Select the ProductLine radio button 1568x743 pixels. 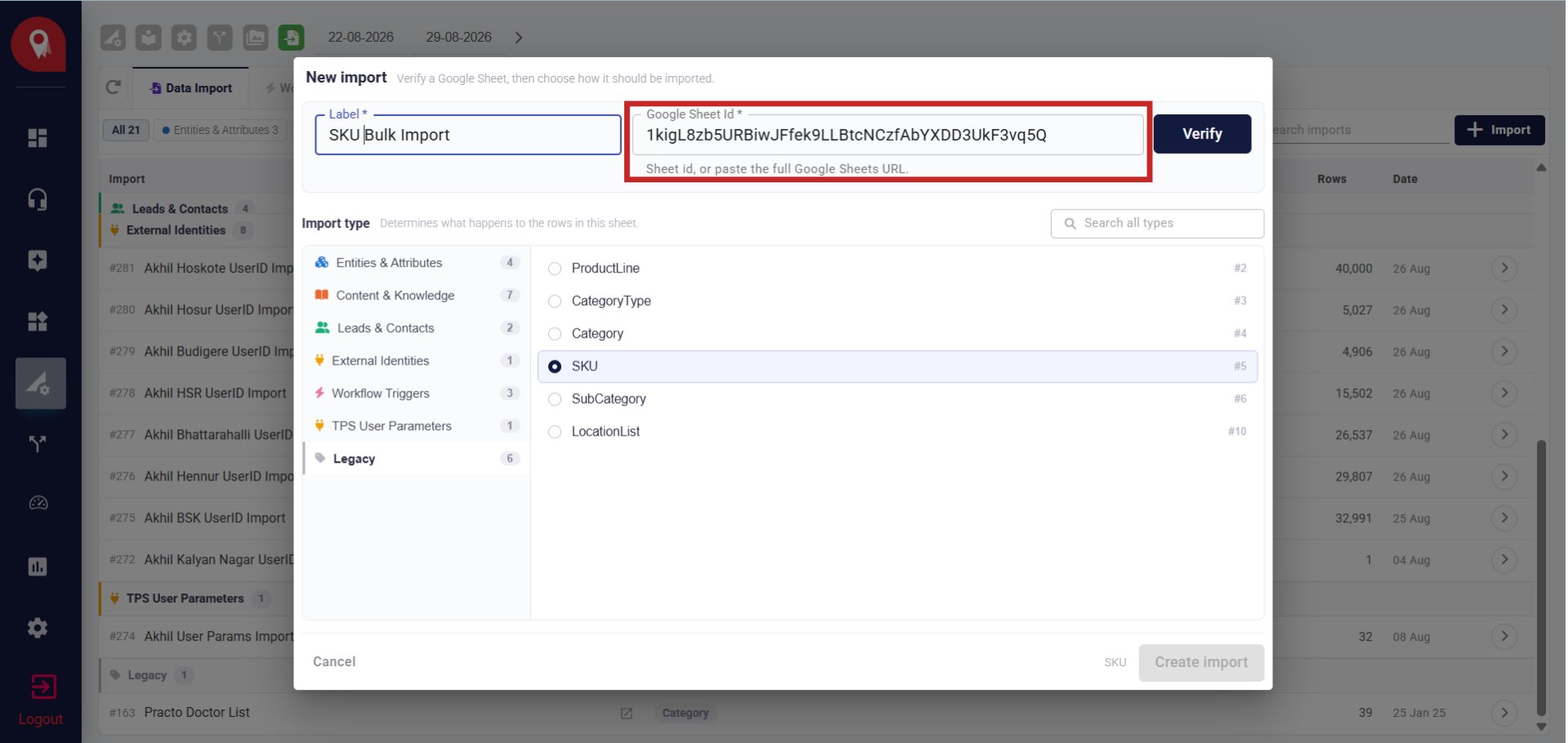point(555,268)
